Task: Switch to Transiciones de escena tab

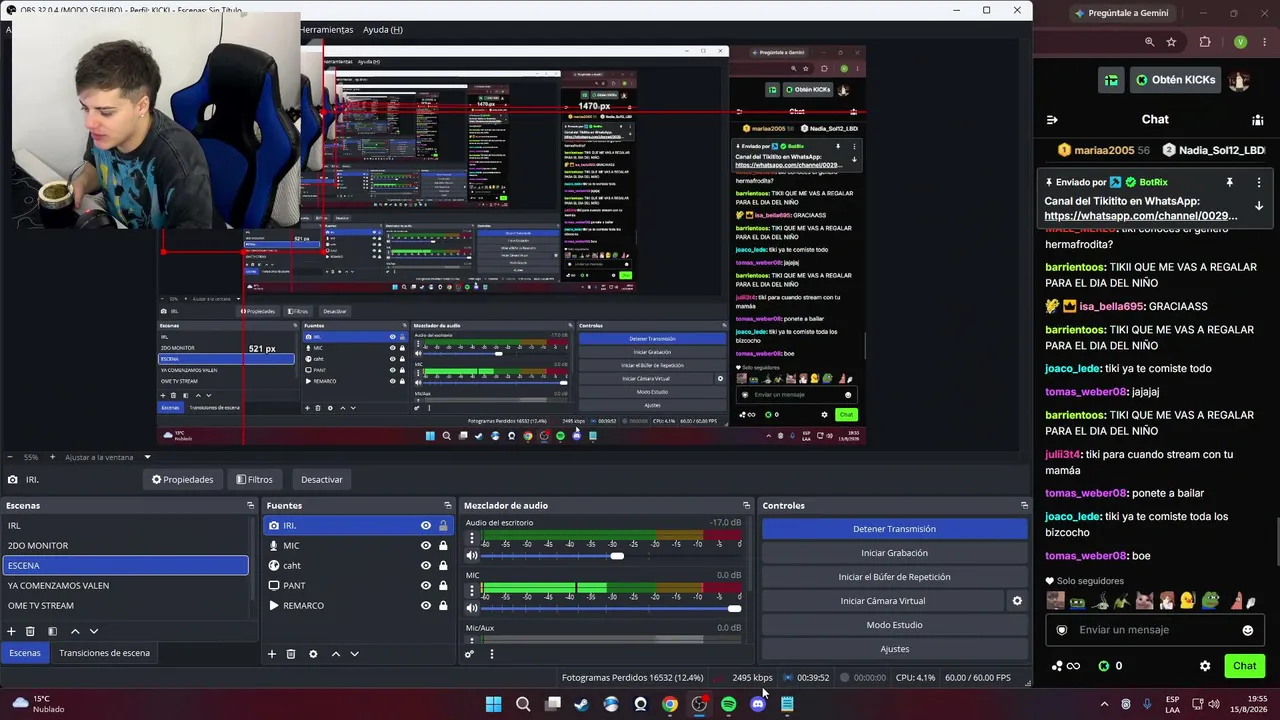Action: pyautogui.click(x=104, y=653)
